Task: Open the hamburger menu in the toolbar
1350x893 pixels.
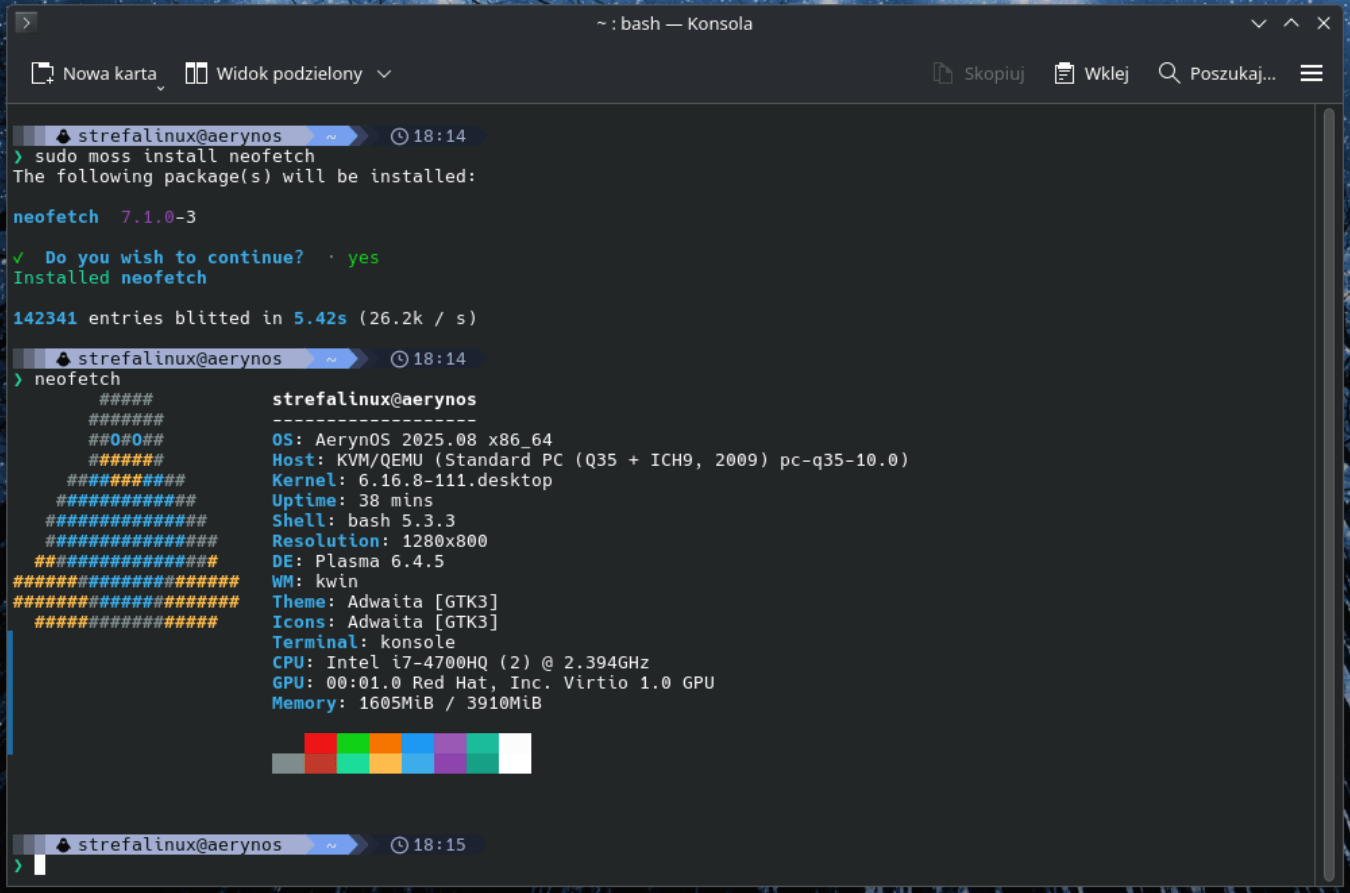Action: 1311,73
